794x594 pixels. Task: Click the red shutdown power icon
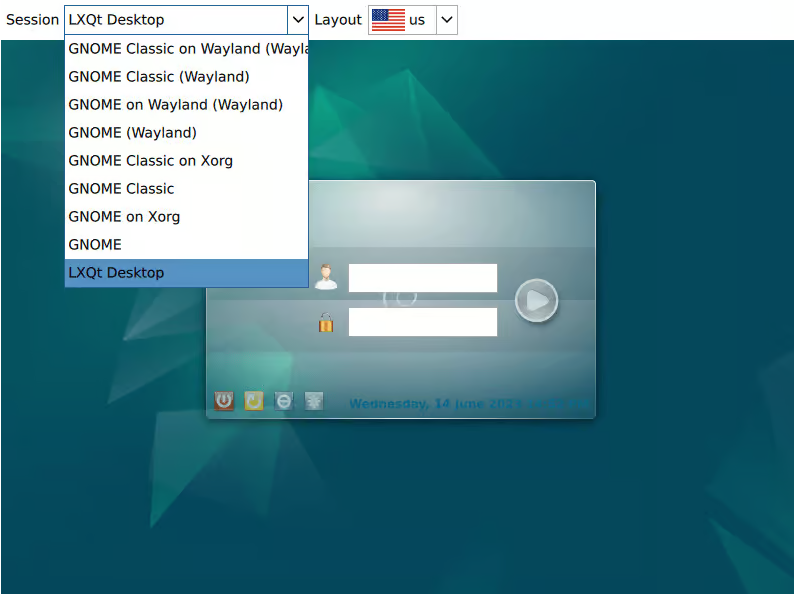(x=224, y=401)
